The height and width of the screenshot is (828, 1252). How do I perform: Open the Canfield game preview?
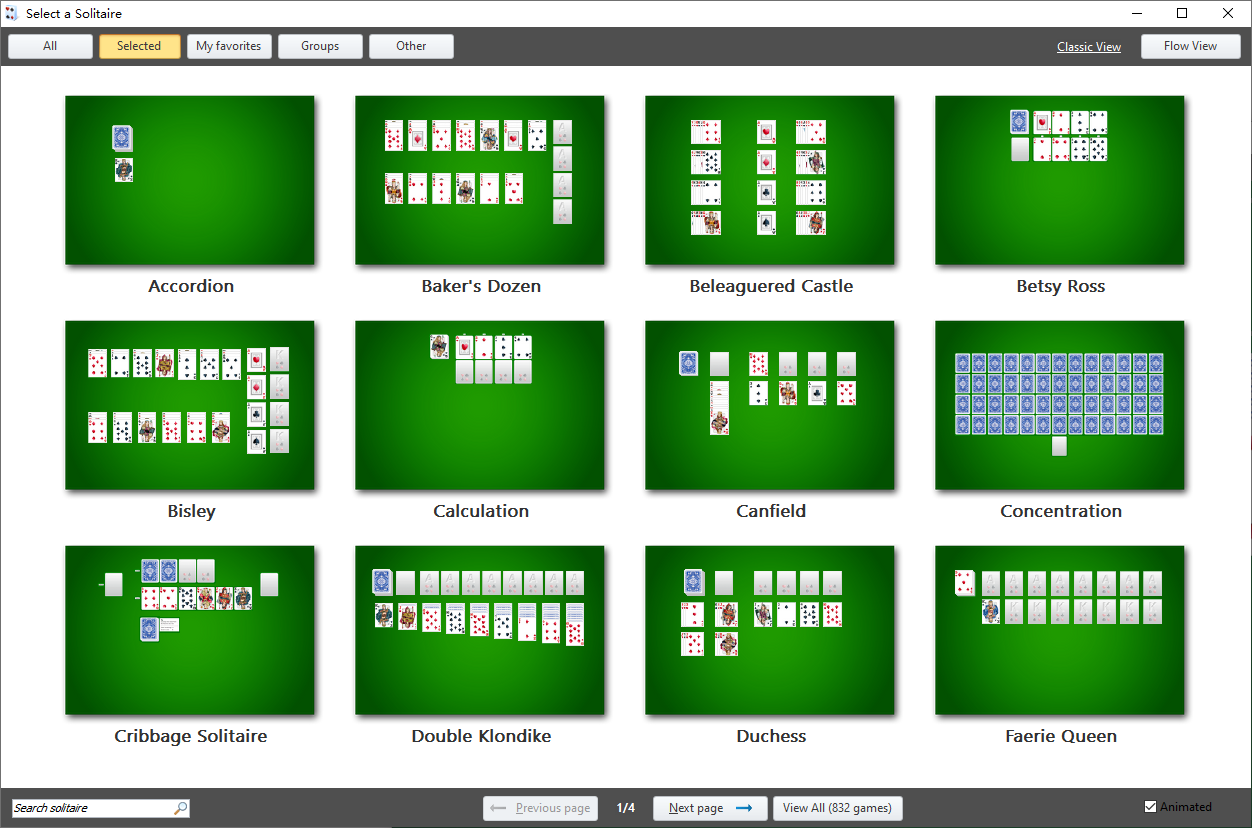770,405
